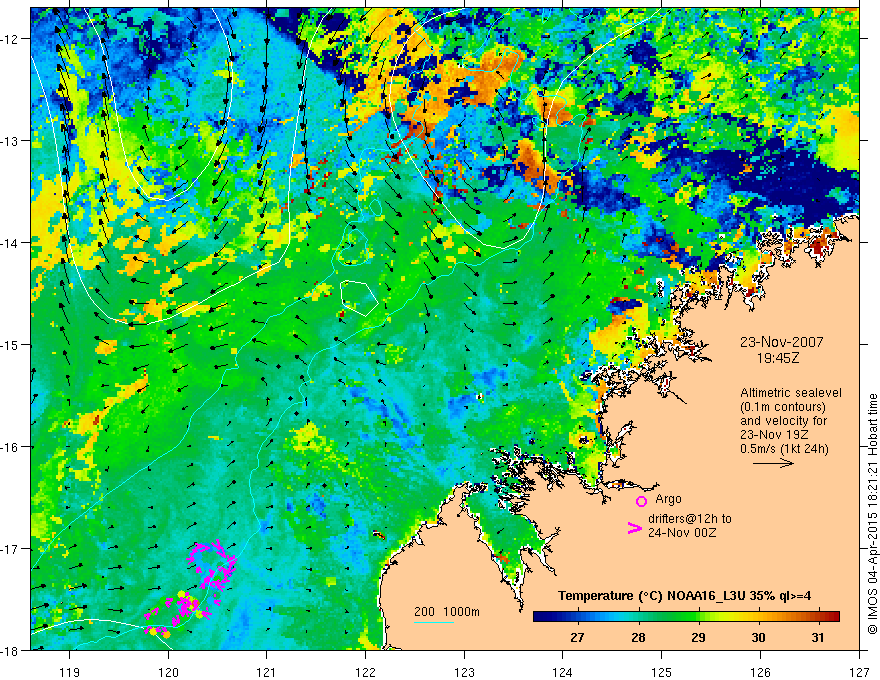Screen dimensions: 880x680
Task: Click the "0.5m/s (1kt 24h)" label
Action: point(784,449)
